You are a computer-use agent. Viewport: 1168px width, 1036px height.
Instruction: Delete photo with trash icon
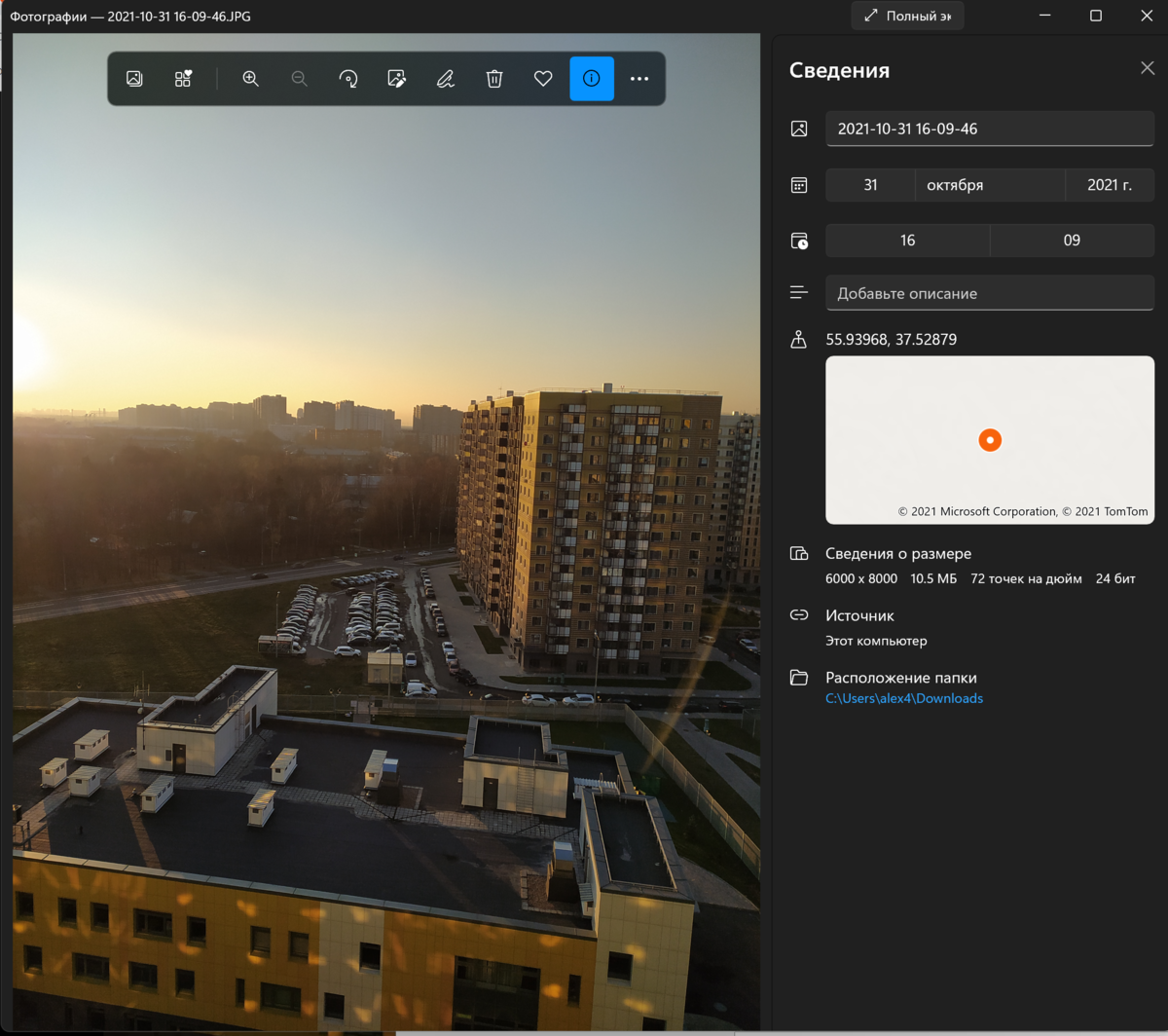pyautogui.click(x=494, y=79)
